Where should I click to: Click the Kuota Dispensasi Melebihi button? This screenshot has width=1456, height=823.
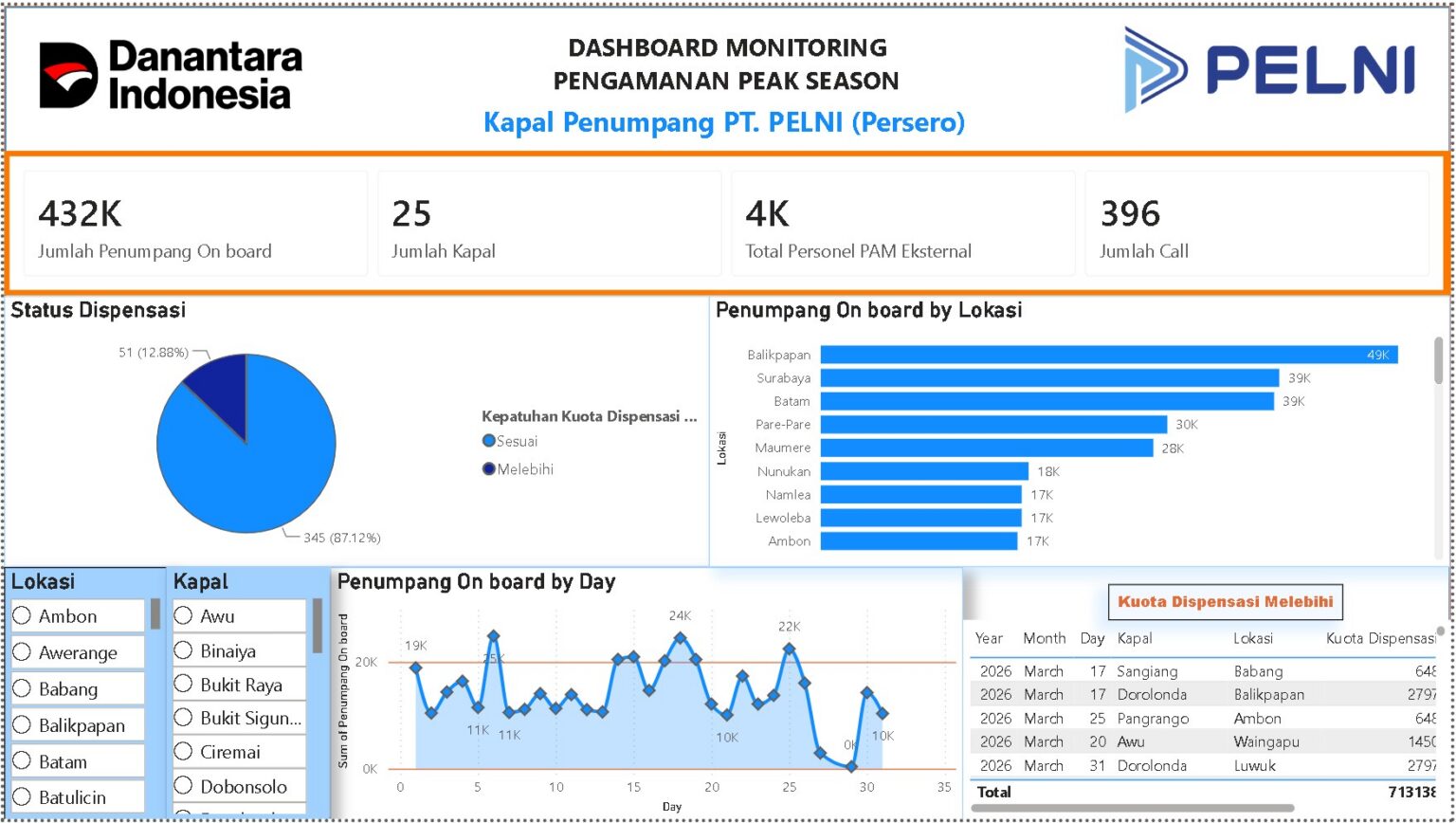[1226, 601]
